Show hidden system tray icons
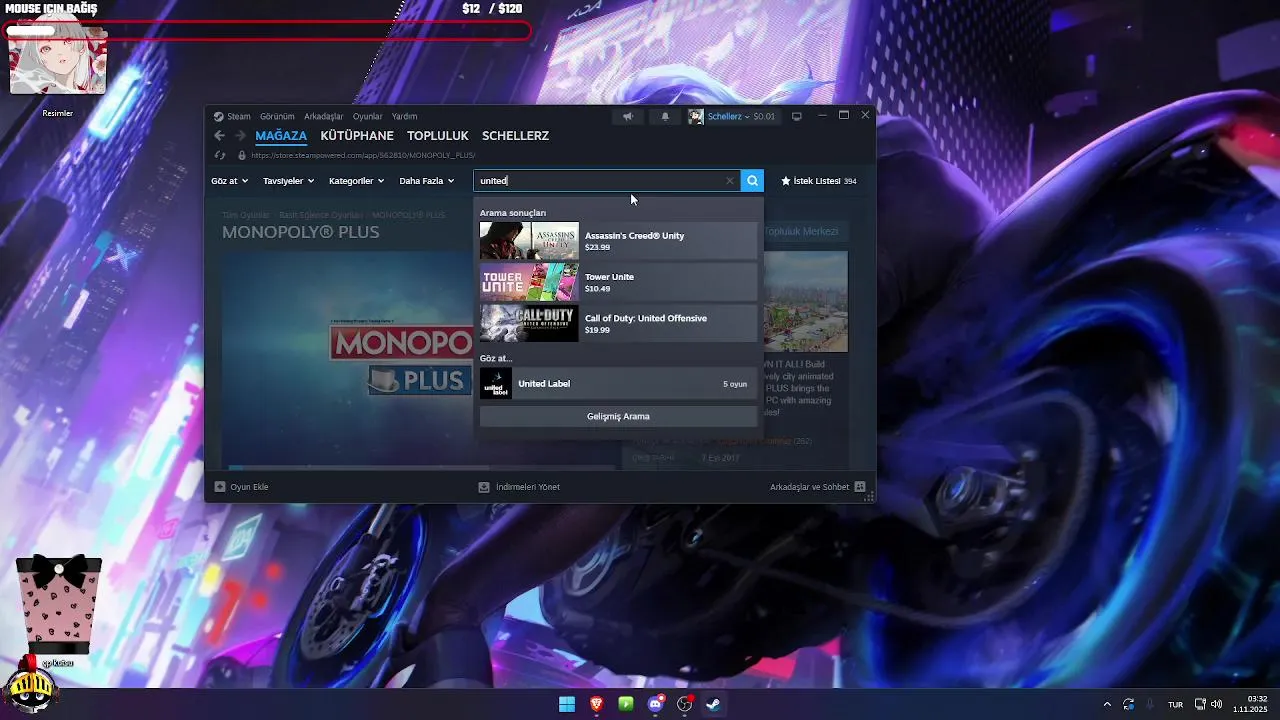Screen dimensions: 1280x720 [x=1107, y=704]
